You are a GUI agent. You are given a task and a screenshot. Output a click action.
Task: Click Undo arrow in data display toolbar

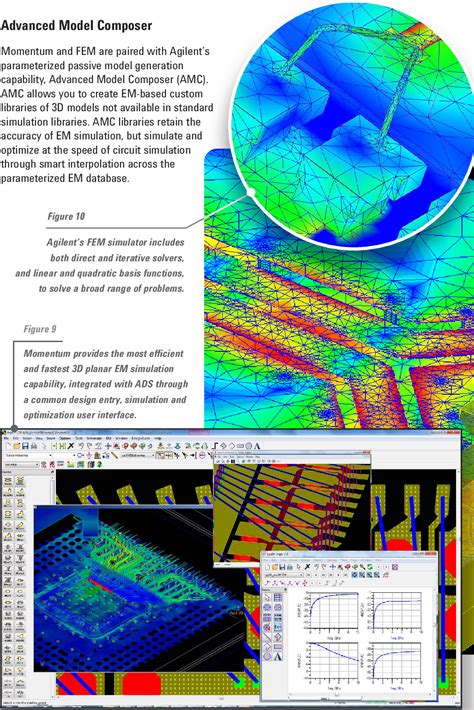(316, 567)
